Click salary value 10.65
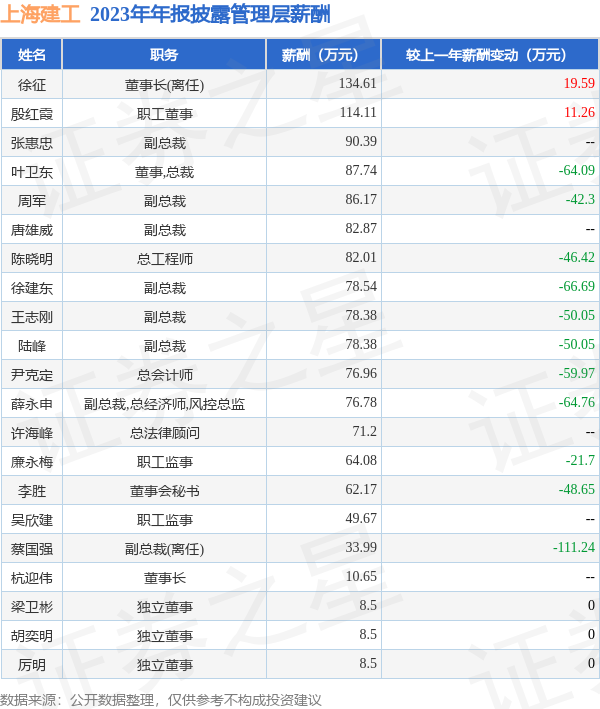 [x=361, y=576]
